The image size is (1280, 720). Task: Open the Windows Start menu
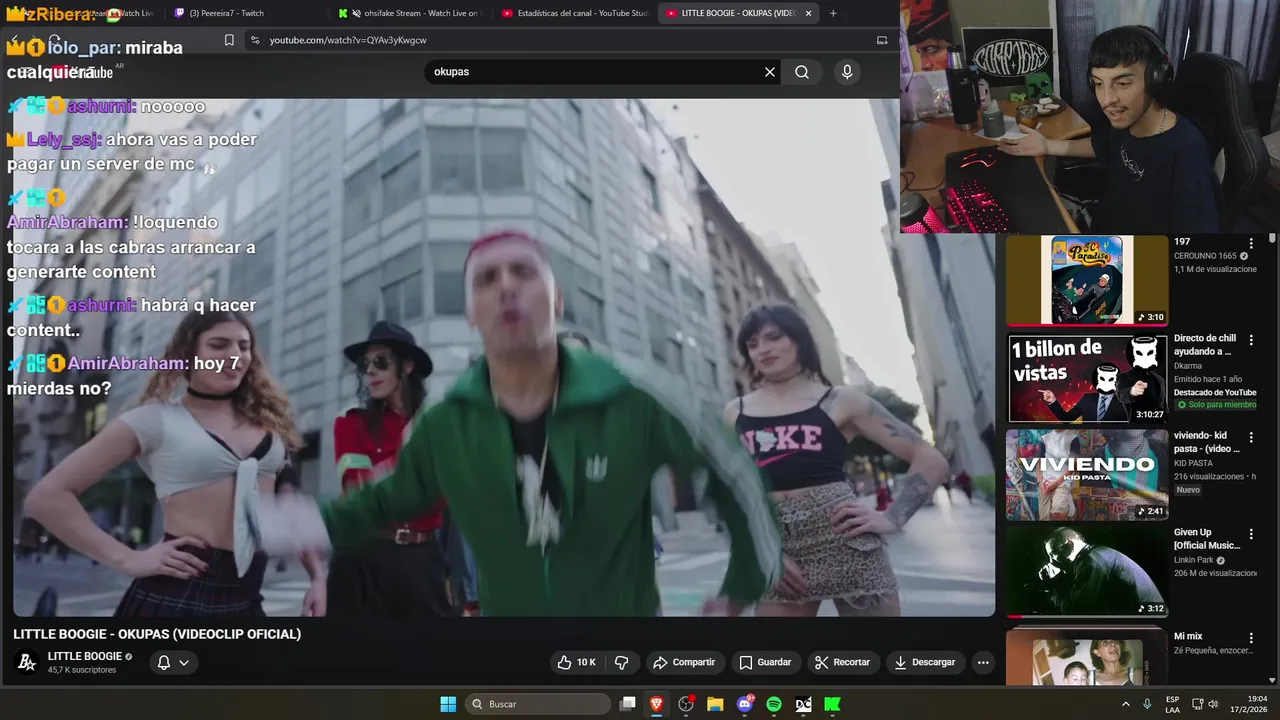click(448, 704)
